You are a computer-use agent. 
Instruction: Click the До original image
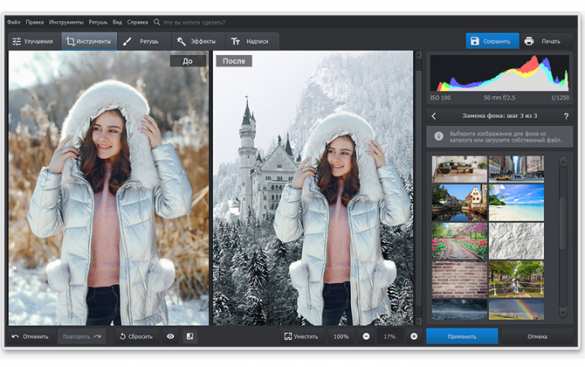(x=109, y=188)
